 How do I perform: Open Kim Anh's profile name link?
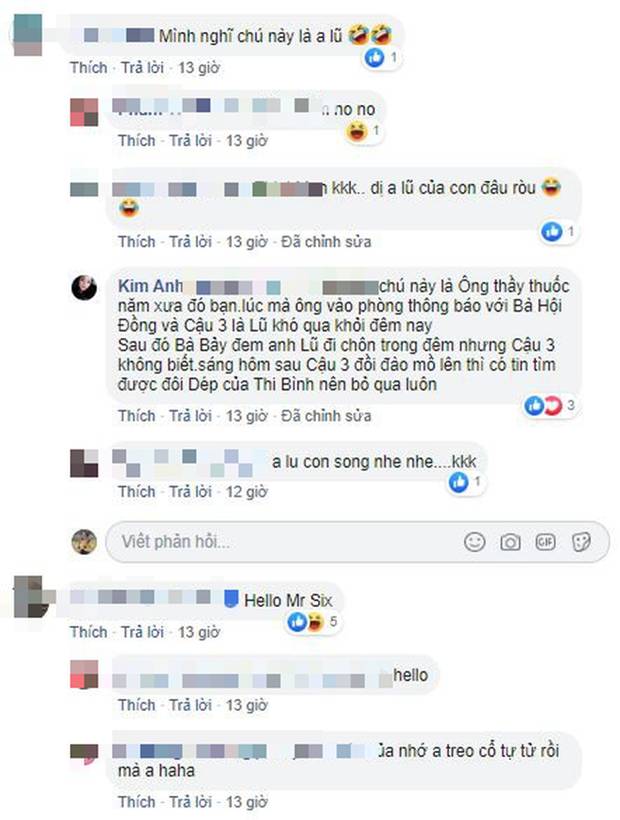point(150,286)
